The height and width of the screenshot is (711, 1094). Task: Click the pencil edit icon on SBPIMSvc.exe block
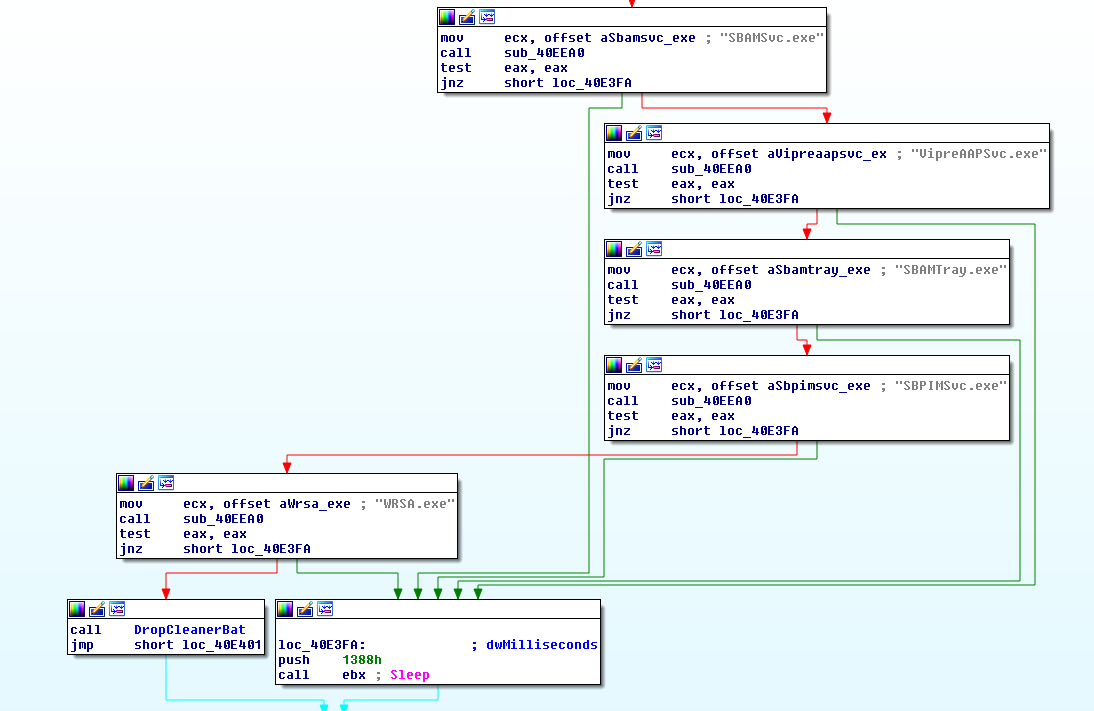coord(634,365)
